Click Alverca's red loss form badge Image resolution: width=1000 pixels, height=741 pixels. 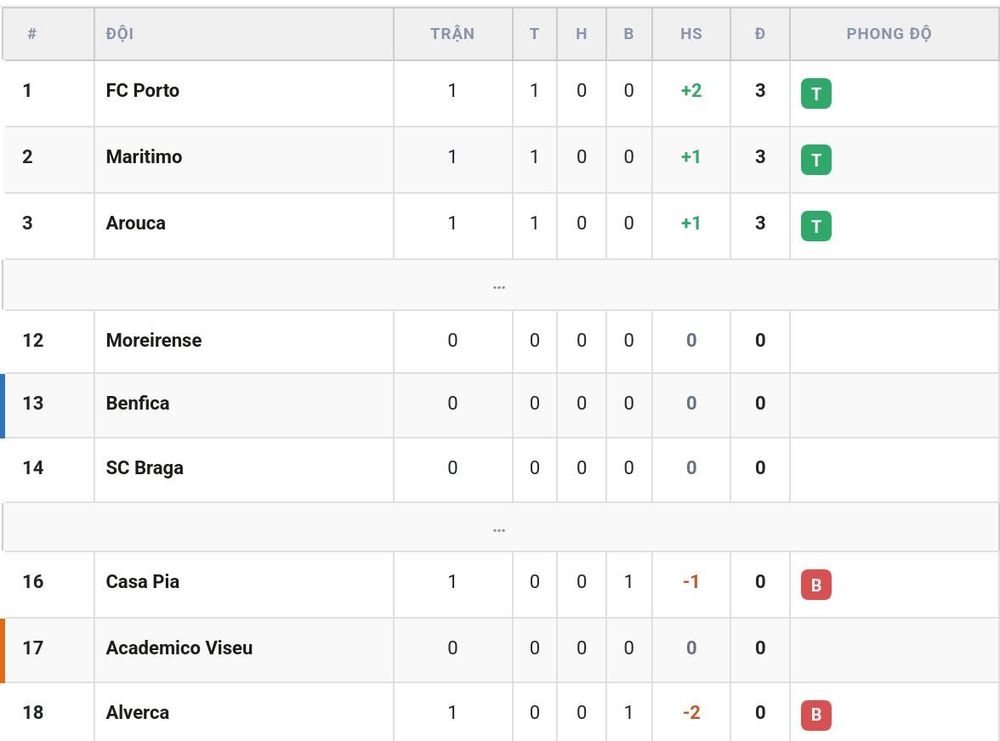816,715
